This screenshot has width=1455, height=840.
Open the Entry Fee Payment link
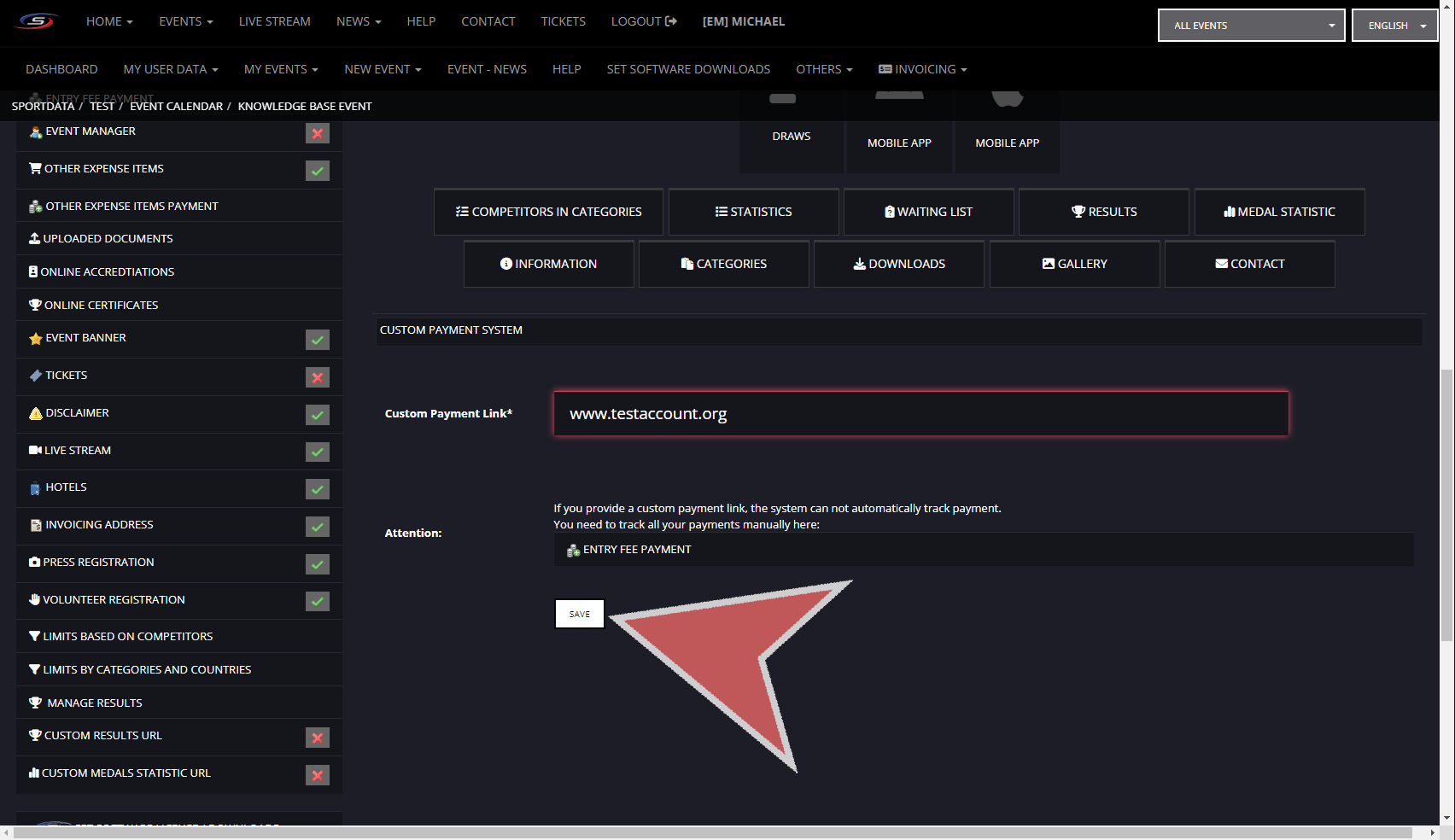637,550
